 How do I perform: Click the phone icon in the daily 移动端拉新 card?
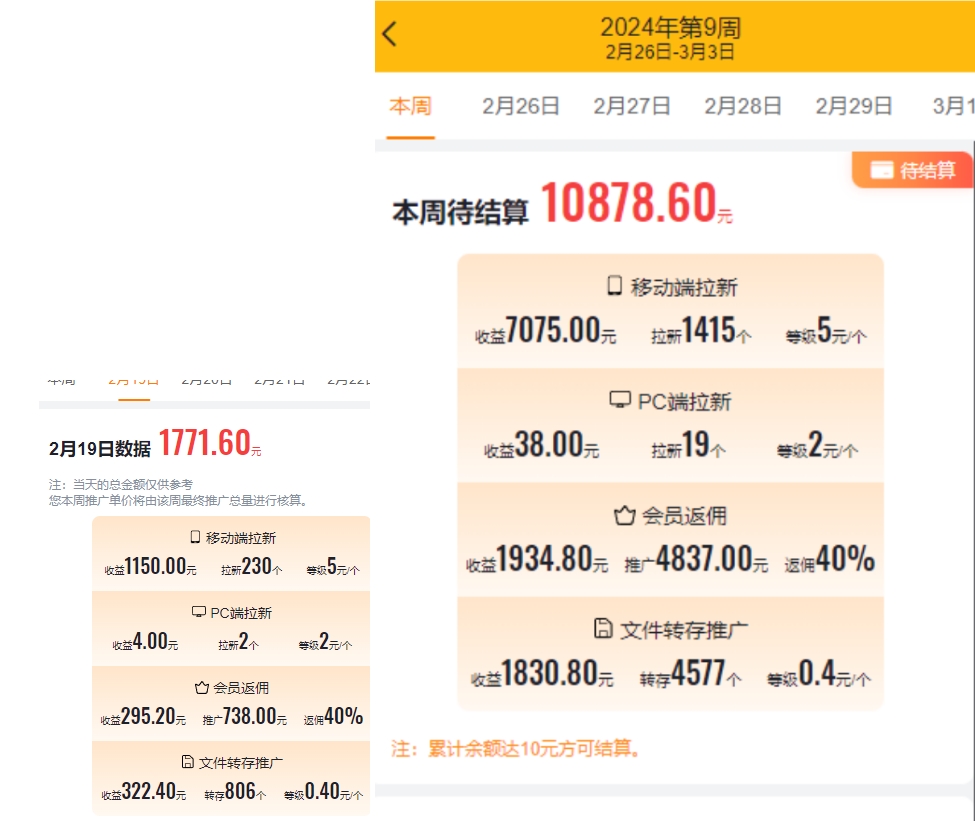tap(195, 537)
